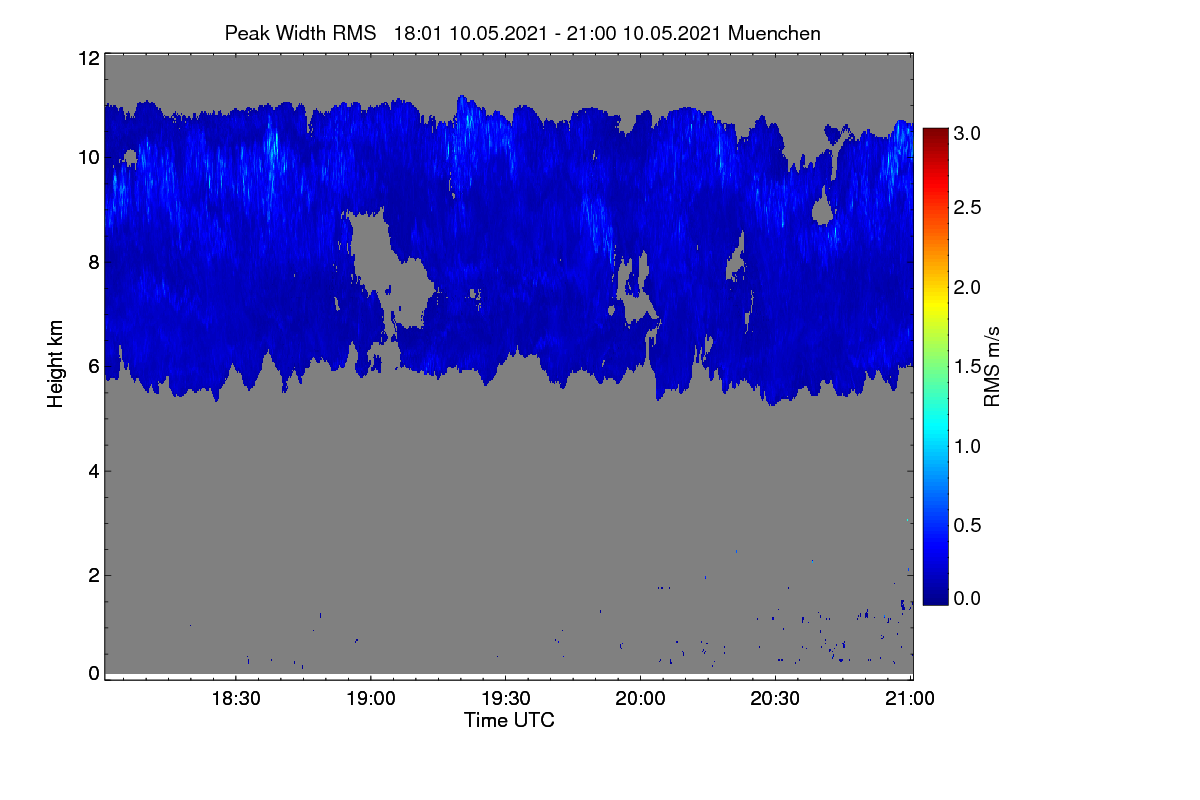Click the 19:30 time tick label
This screenshot has width=1200, height=800.
pyautogui.click(x=506, y=699)
